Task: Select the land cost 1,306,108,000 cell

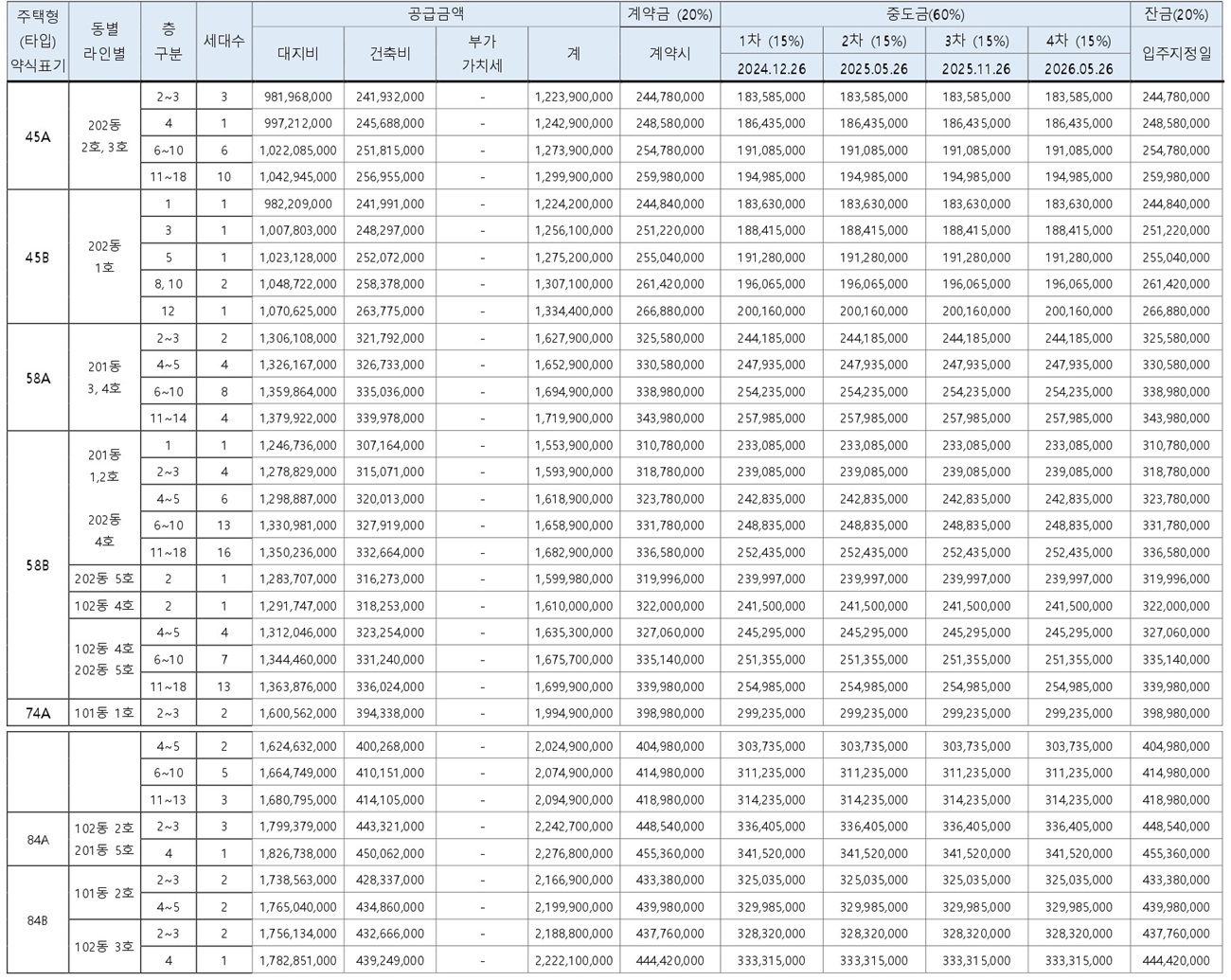Action: (x=297, y=338)
